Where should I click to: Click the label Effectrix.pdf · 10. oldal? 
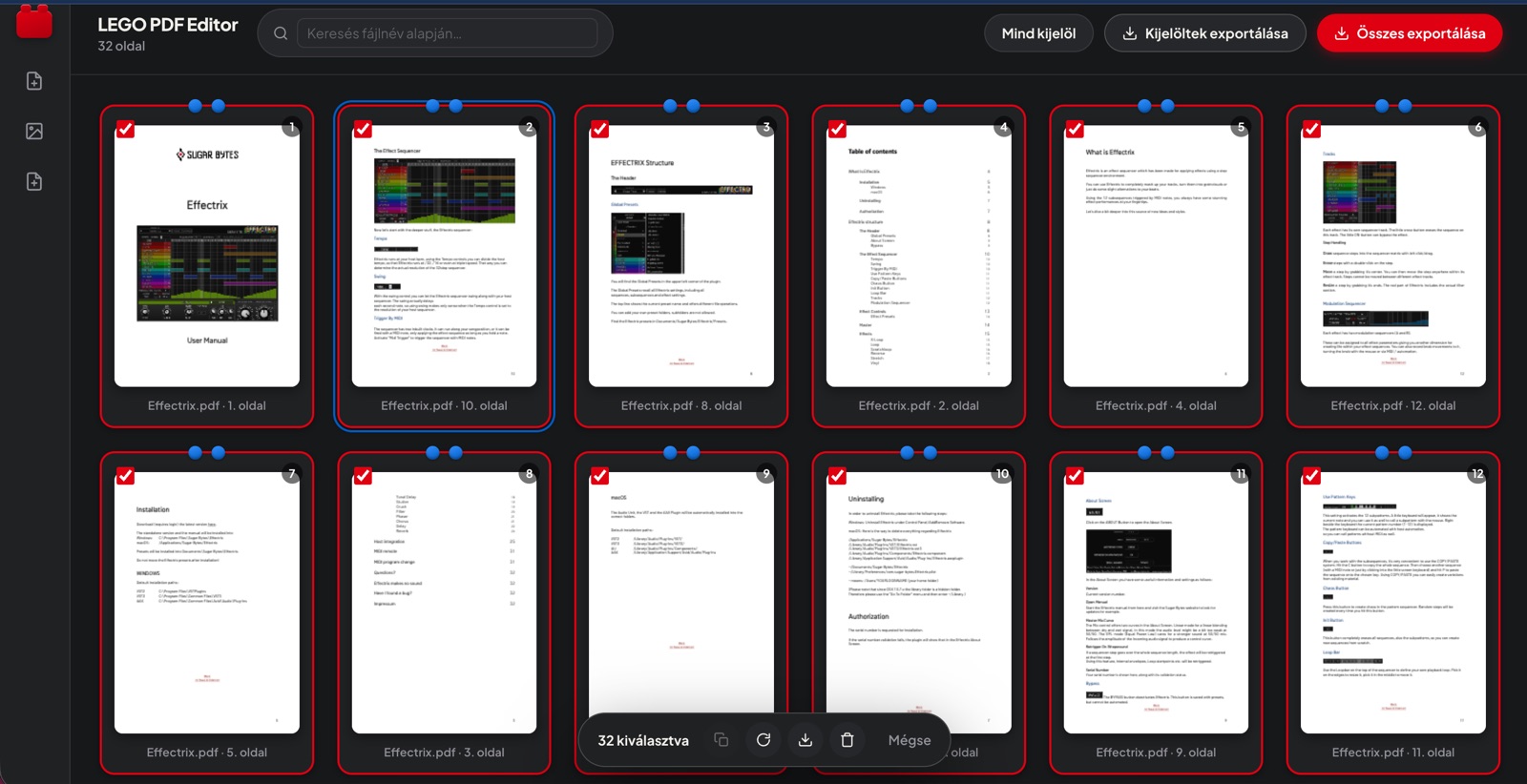point(444,405)
